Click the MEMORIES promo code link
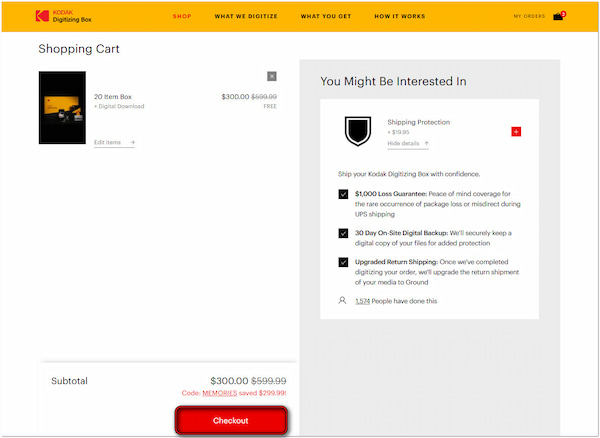The image size is (600, 438). (x=220, y=393)
